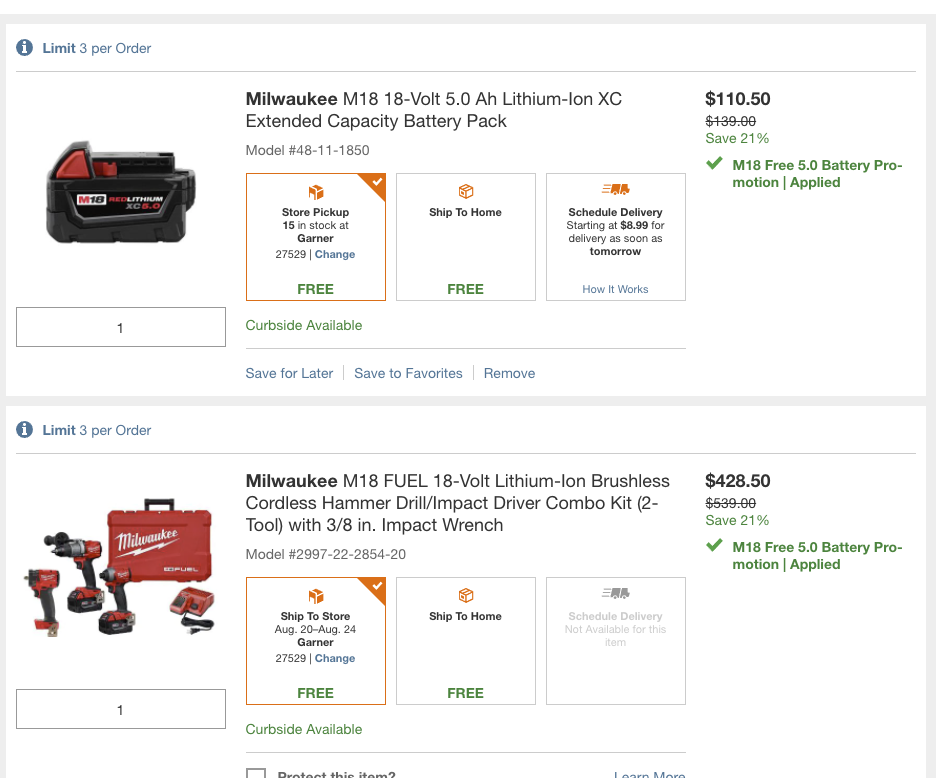Select Store Pickup option for battery pack
The image size is (944, 778).
coord(316,237)
